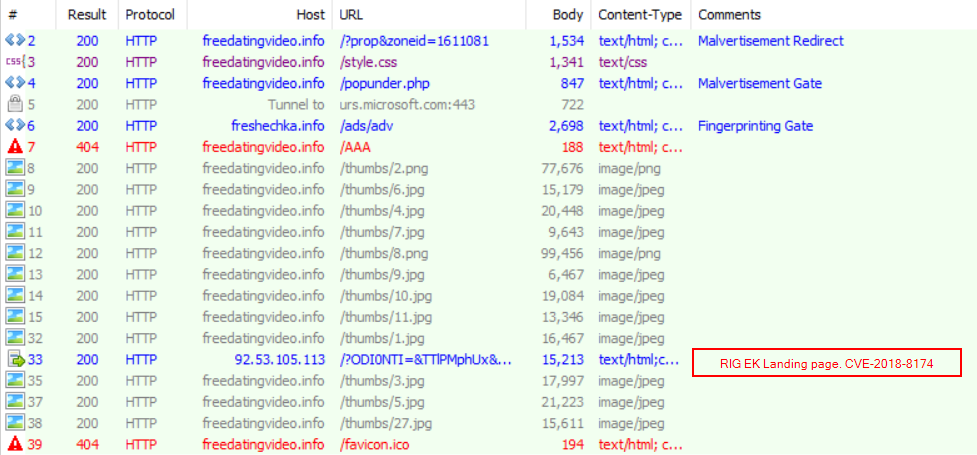Click the Comments column header
977x455 pixels.
[x=729, y=15]
